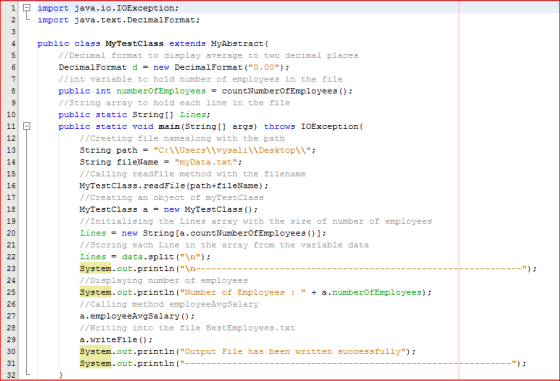Click a.writeFile() call

(x=113, y=340)
